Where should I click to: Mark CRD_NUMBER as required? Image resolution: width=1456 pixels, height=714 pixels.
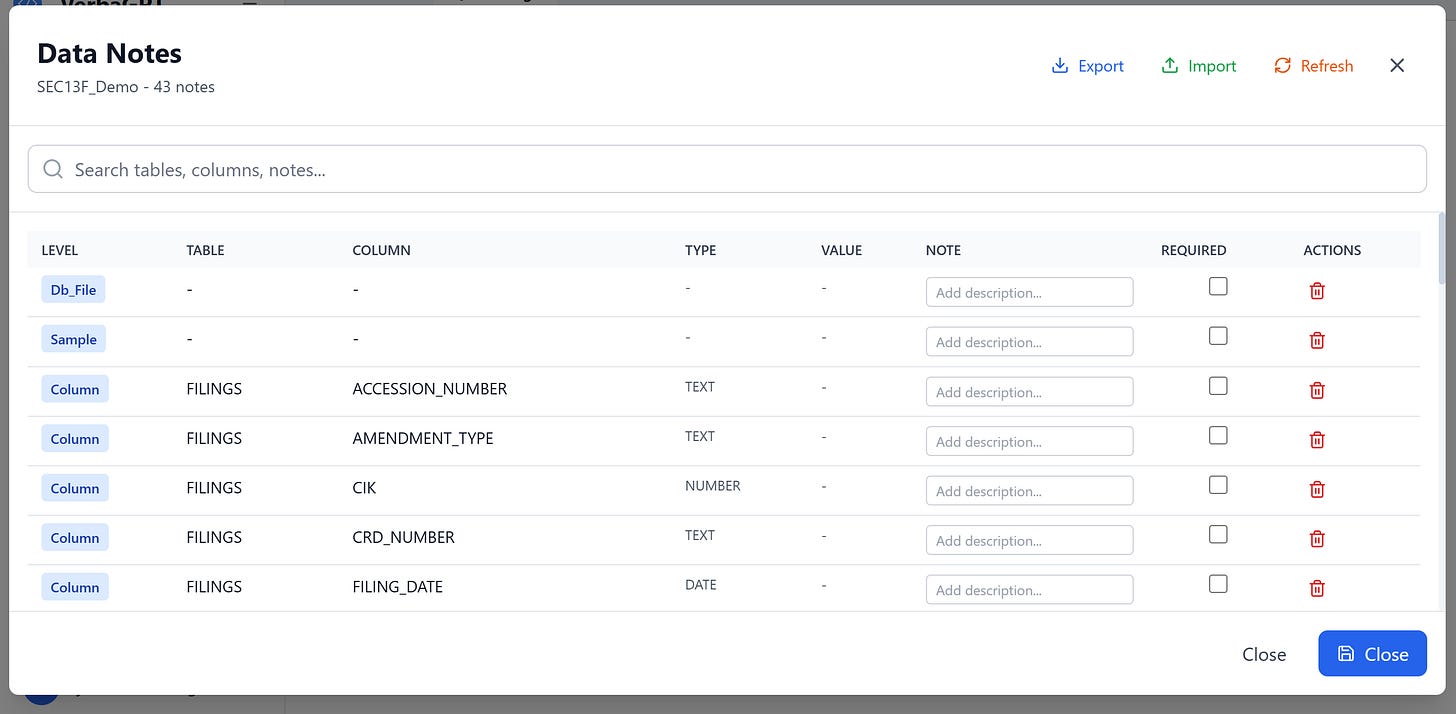tap(1218, 534)
